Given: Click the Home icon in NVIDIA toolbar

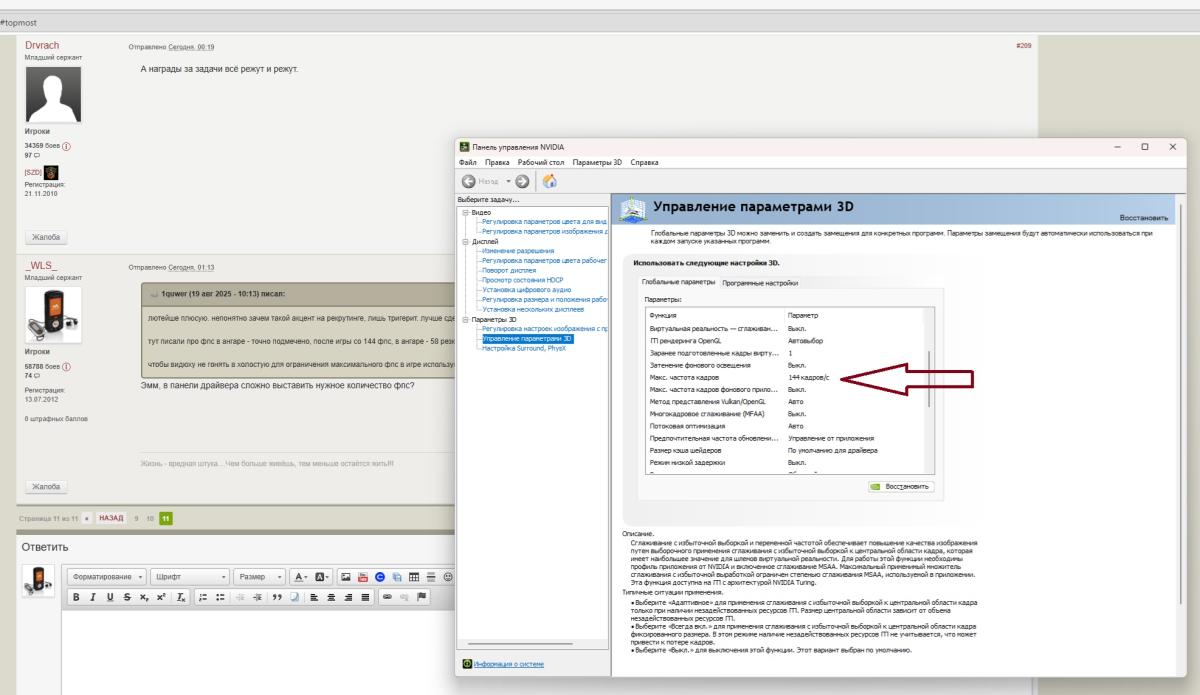Looking at the screenshot, I should pos(548,181).
